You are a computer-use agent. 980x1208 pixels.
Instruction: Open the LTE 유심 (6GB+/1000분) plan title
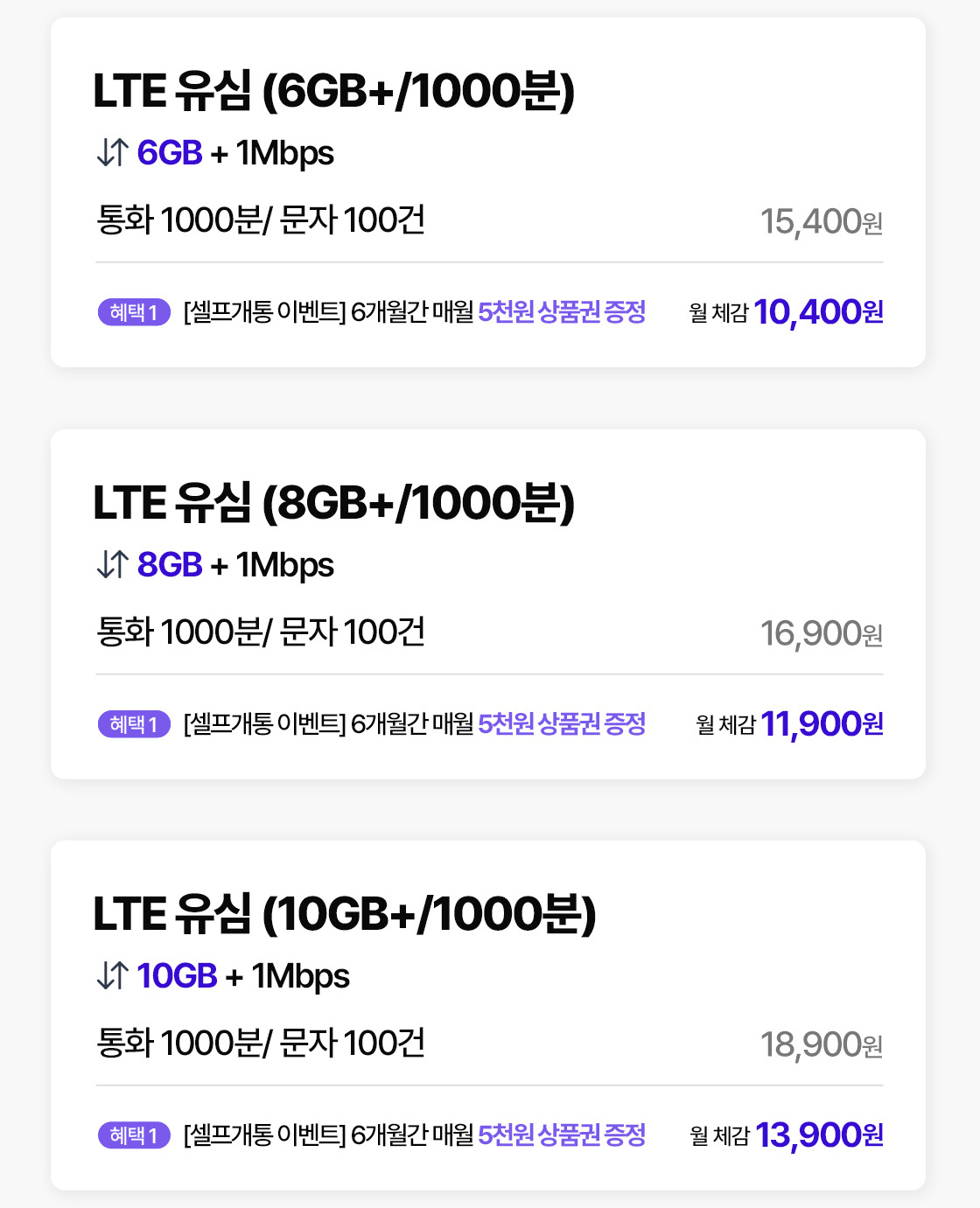click(x=333, y=91)
